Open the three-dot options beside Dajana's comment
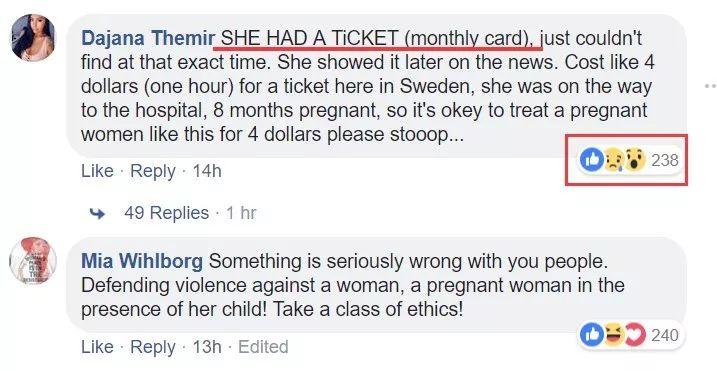 pos(711,86)
